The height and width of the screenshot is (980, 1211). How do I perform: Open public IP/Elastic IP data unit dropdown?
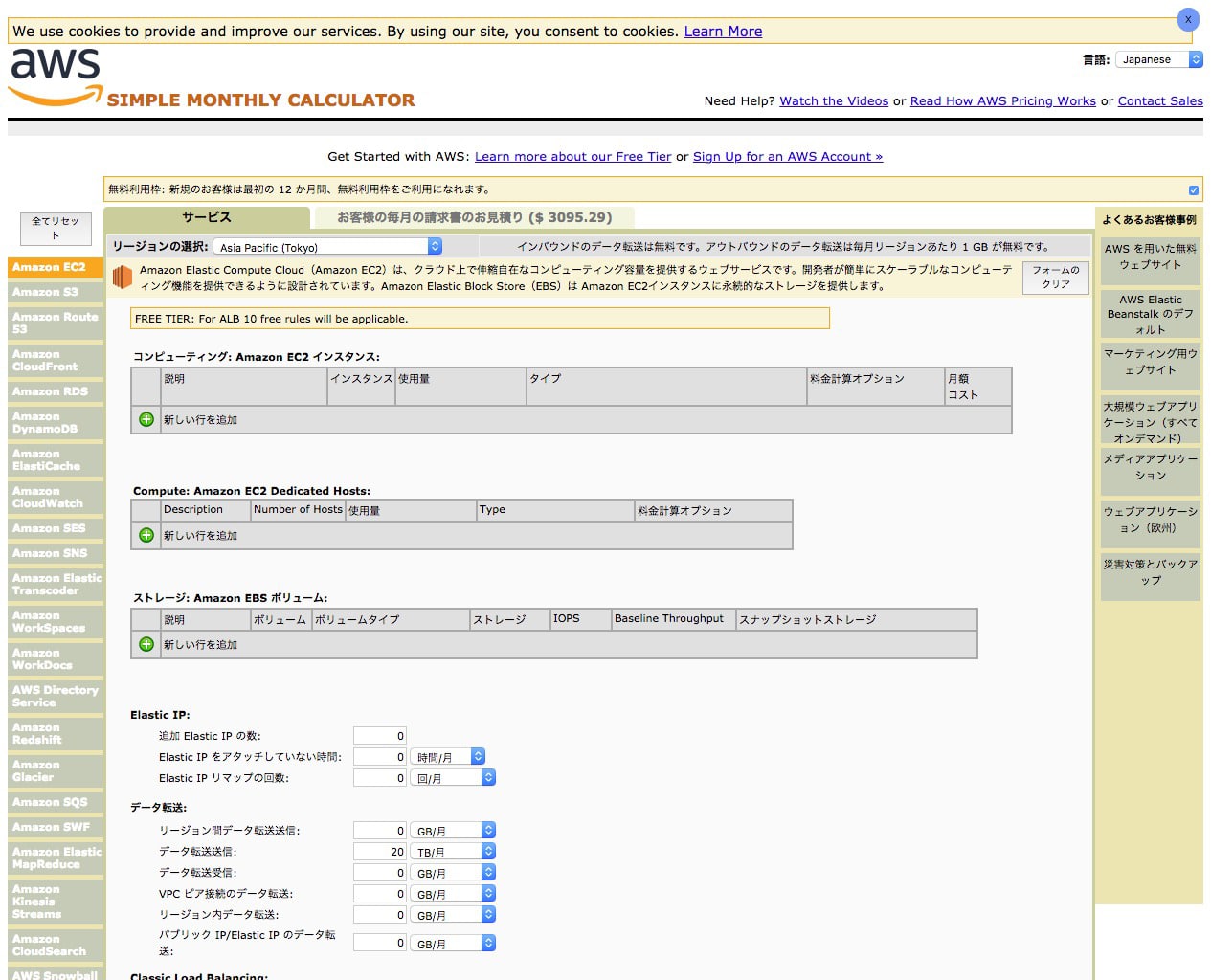tap(453, 944)
